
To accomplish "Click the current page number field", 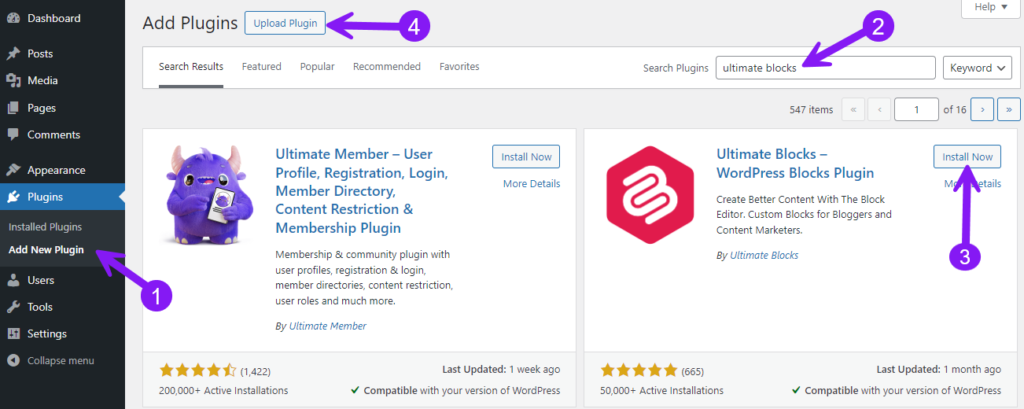I will pyautogui.click(x=916, y=110).
